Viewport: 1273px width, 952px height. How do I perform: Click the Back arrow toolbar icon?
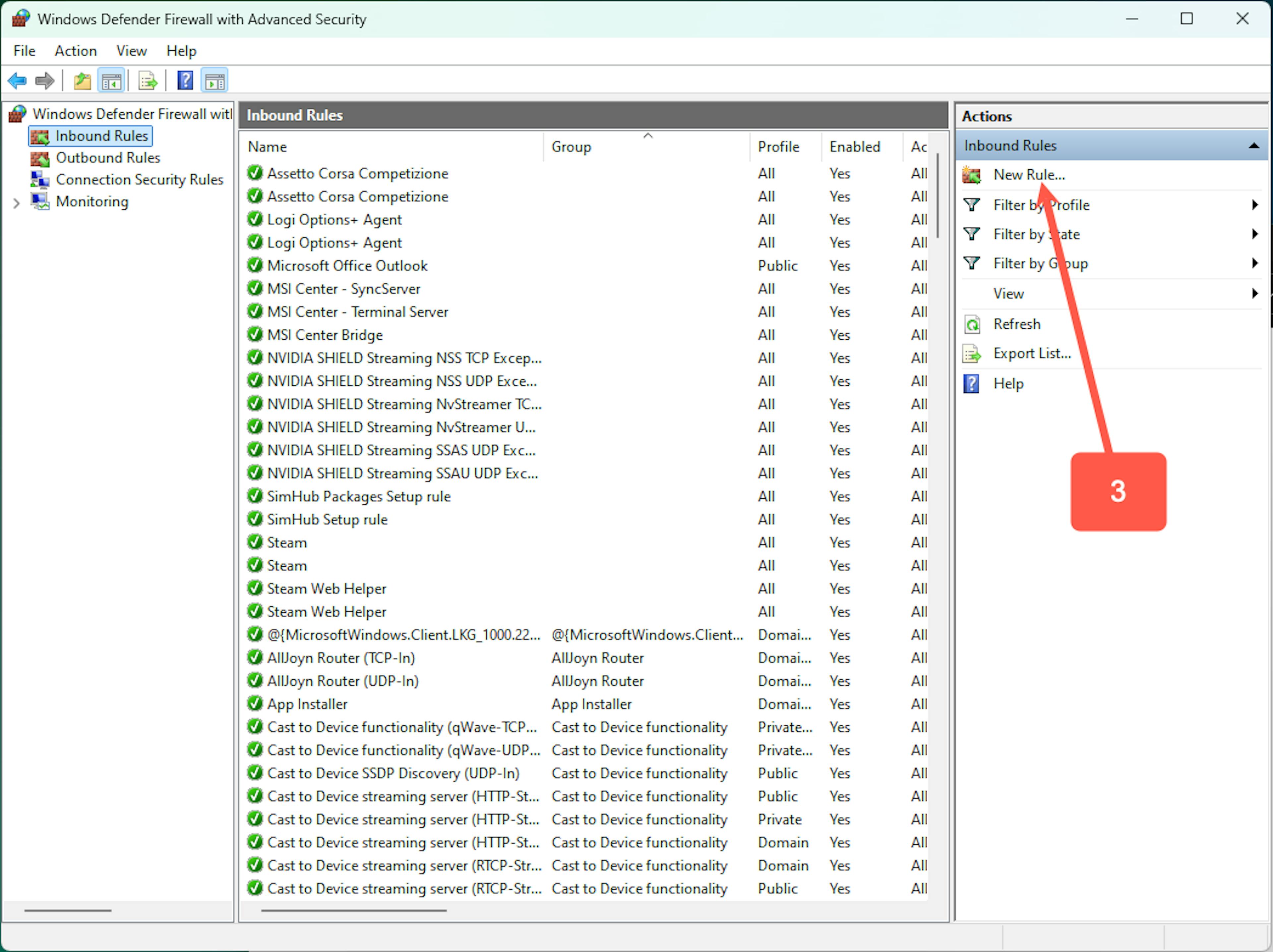[x=17, y=81]
